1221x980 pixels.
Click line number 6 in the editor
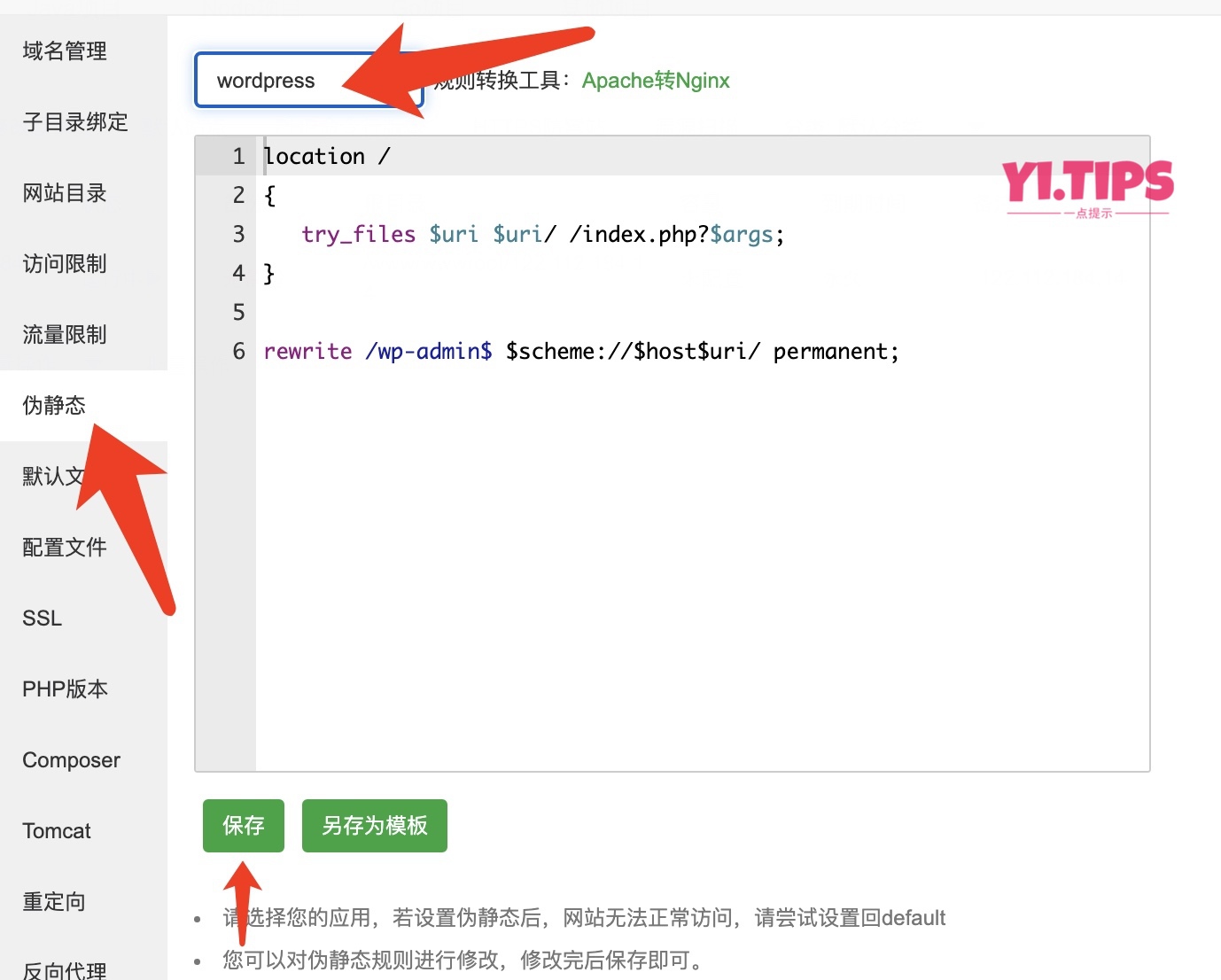pyautogui.click(x=237, y=351)
